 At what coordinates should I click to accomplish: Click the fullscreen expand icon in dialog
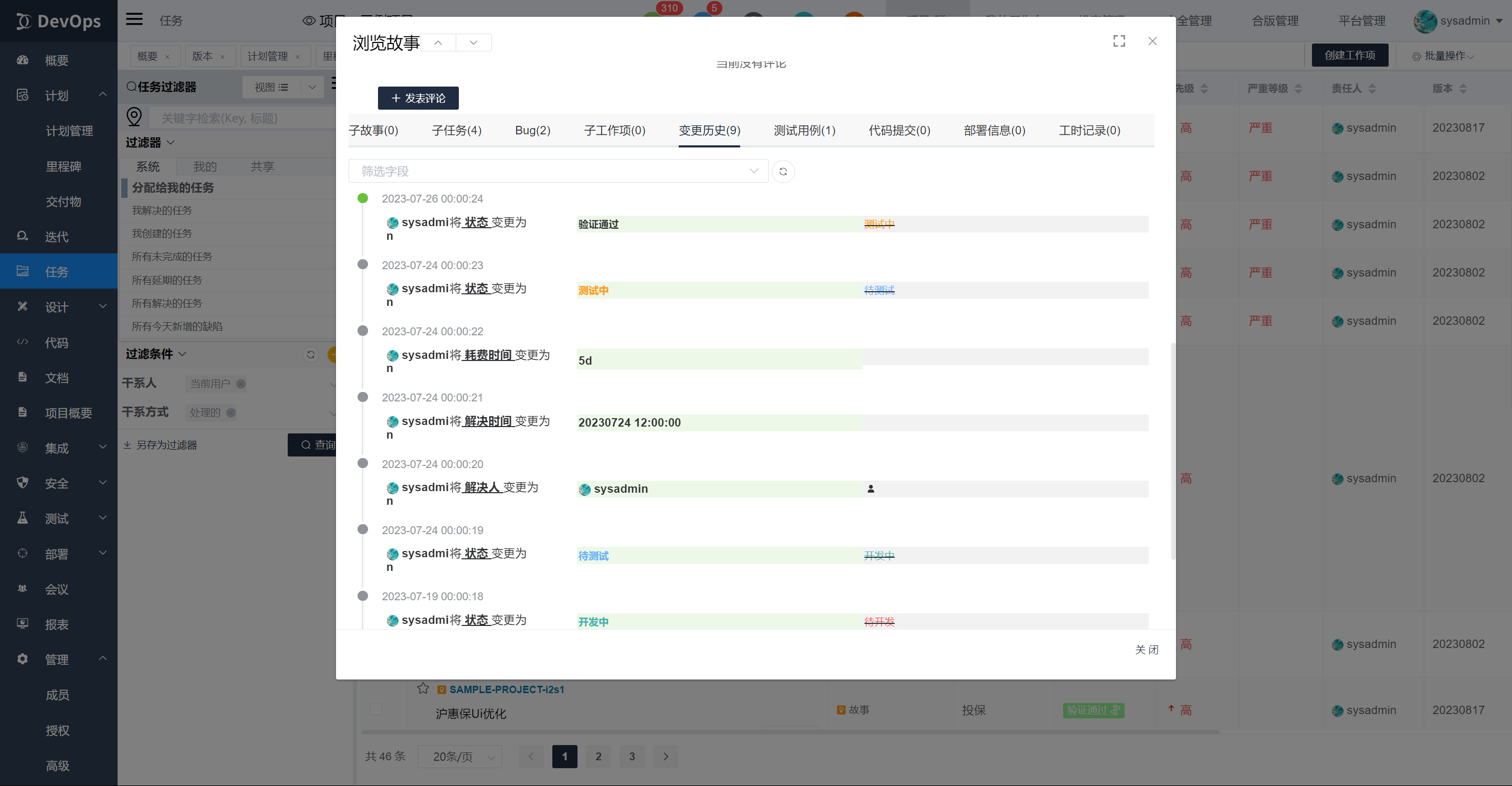pos(1119,41)
